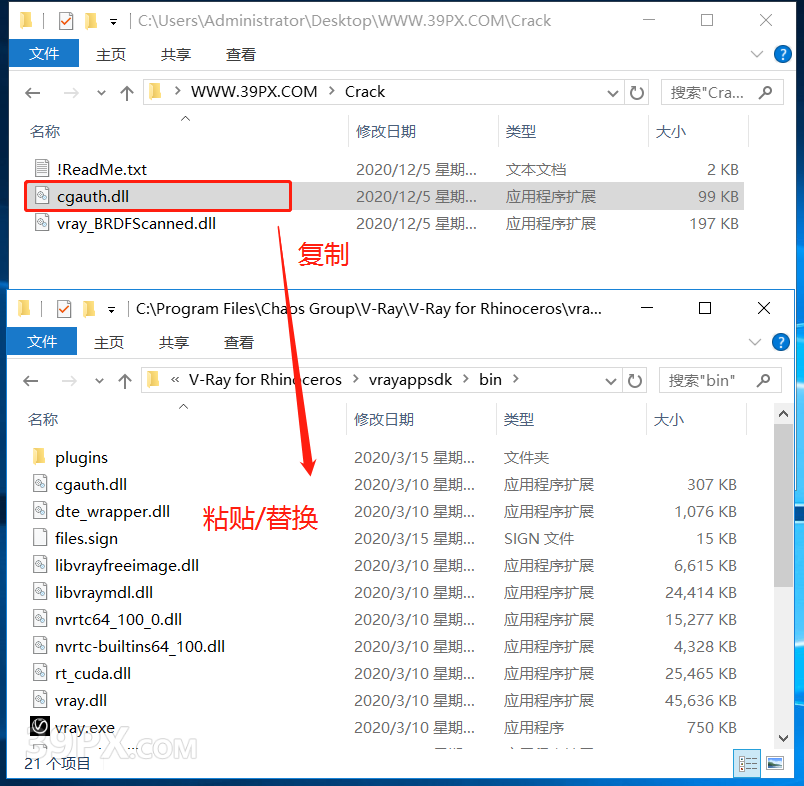This screenshot has width=804, height=786.
Task: Open quick access toolbar dropdown in bin window
Action: [112, 309]
